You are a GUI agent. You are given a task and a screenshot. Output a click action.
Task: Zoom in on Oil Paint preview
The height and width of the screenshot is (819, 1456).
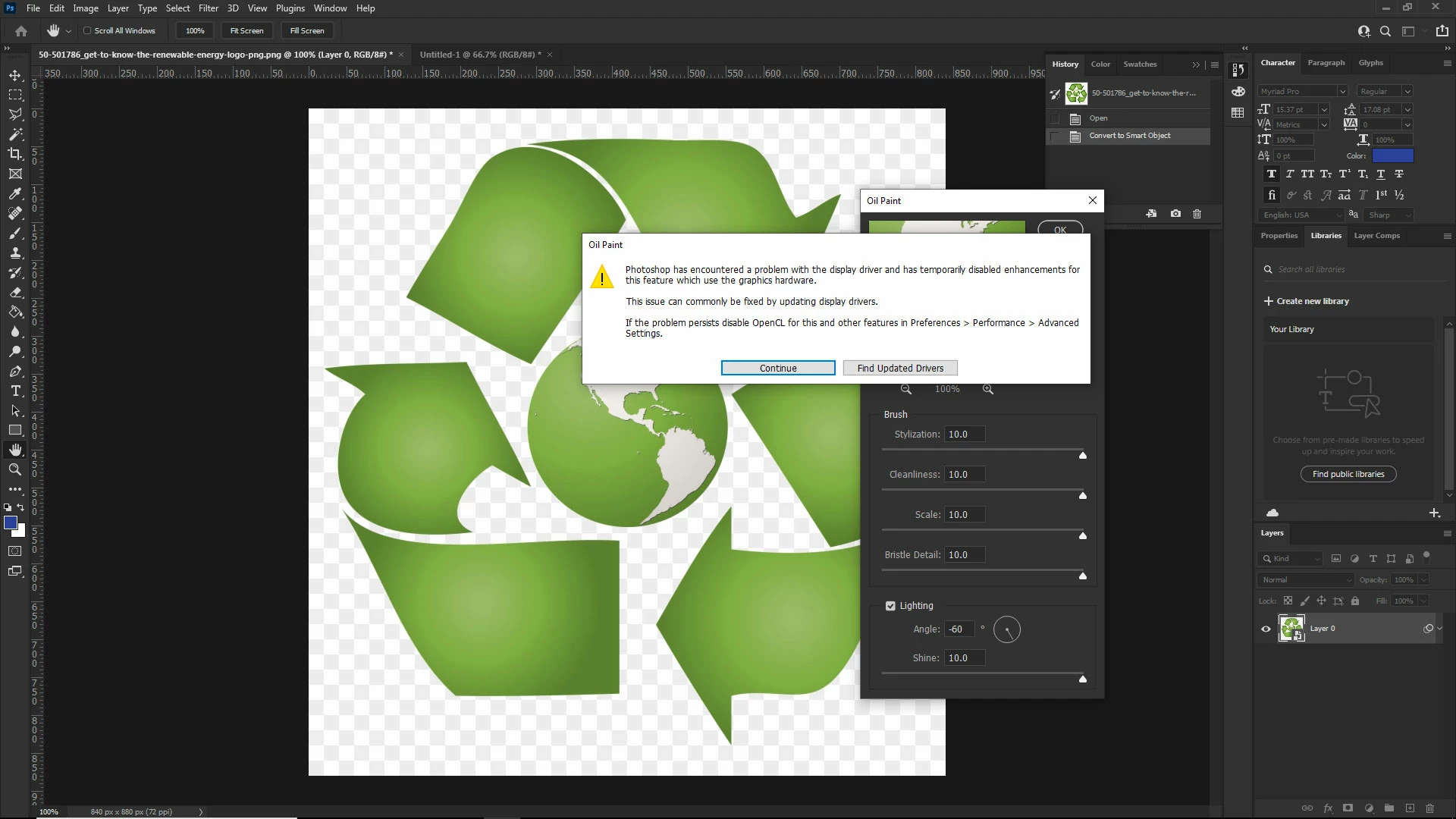pyautogui.click(x=987, y=389)
